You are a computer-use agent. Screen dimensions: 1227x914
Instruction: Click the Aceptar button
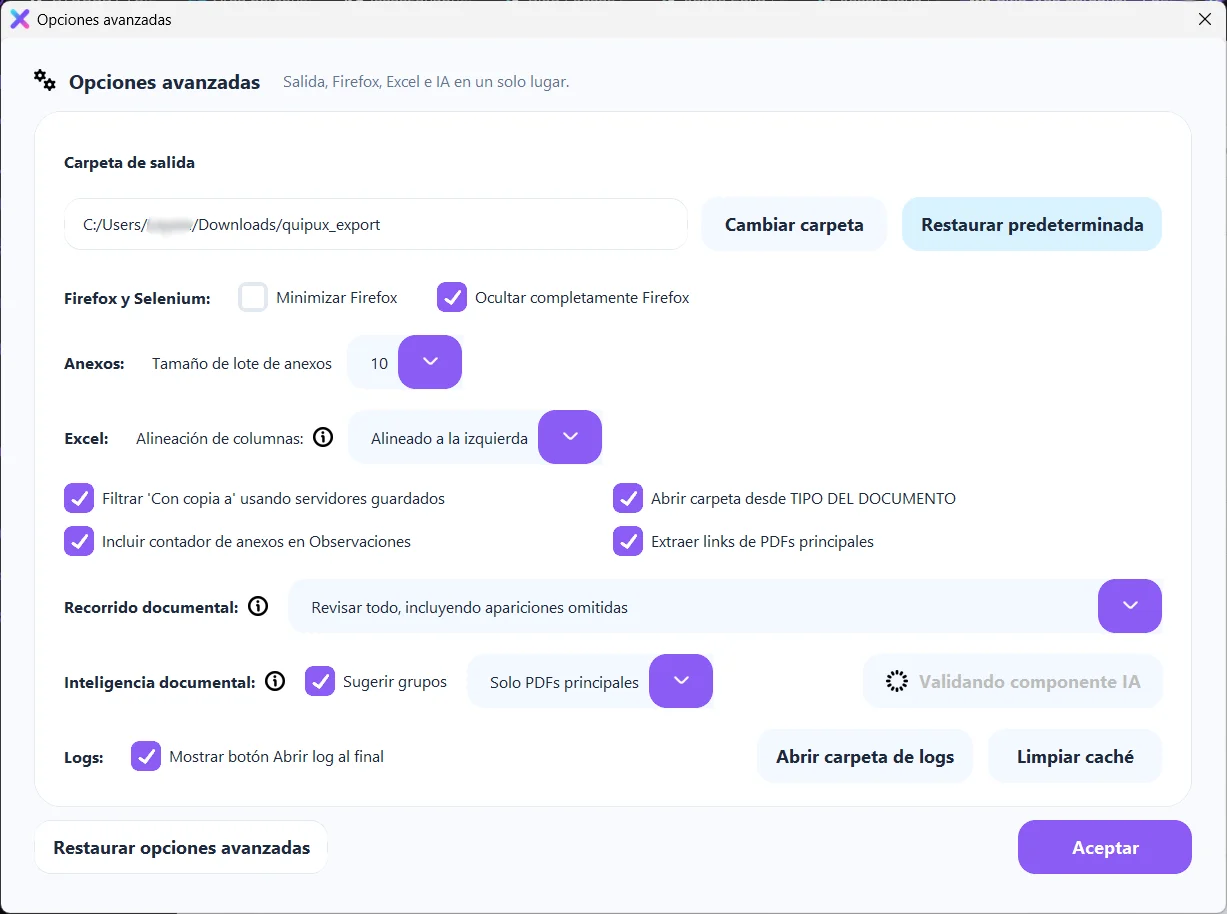click(x=1105, y=847)
